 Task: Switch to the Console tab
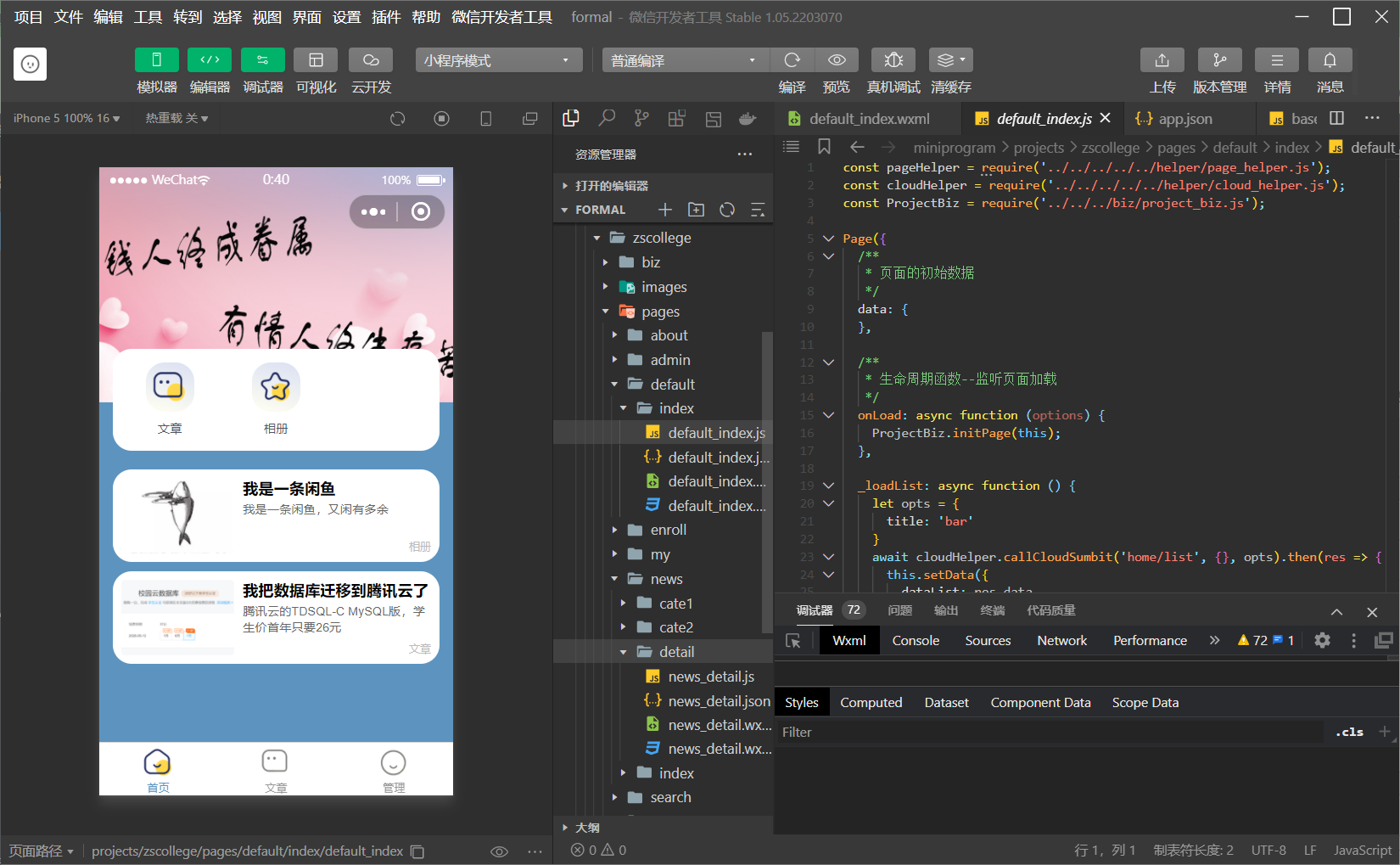(x=915, y=641)
